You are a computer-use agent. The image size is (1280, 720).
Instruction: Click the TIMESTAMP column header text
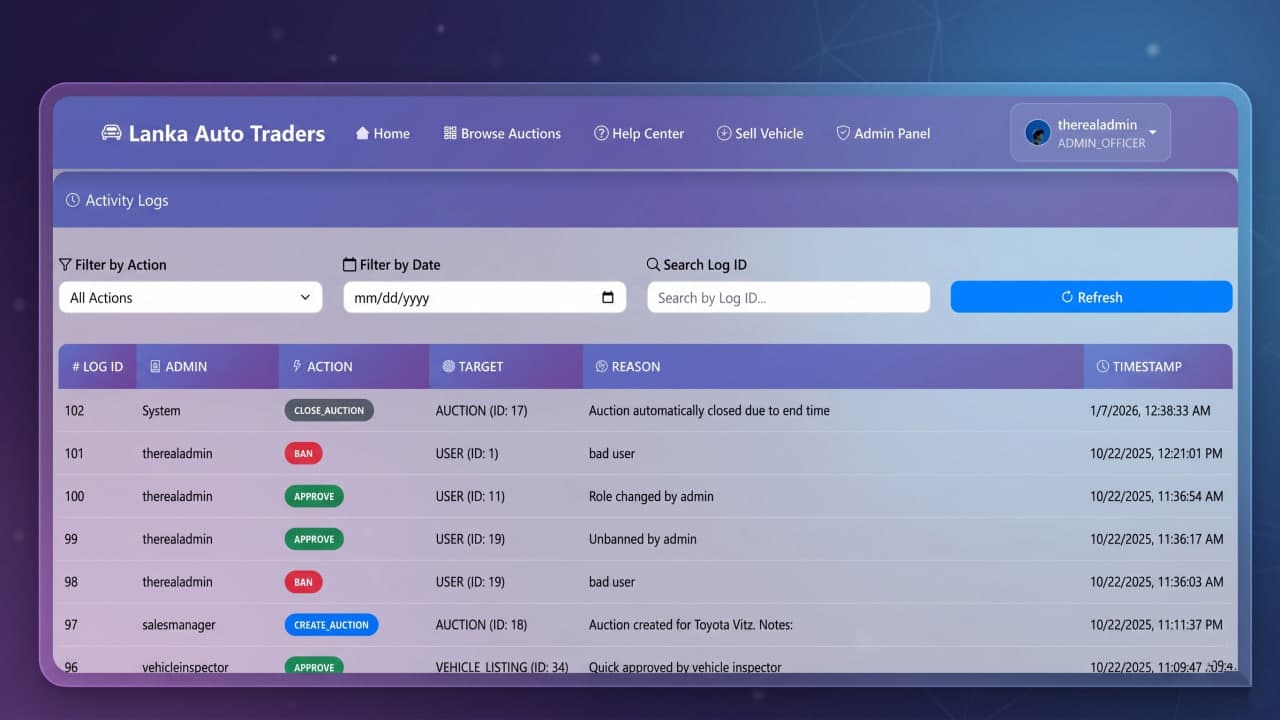coord(1147,367)
